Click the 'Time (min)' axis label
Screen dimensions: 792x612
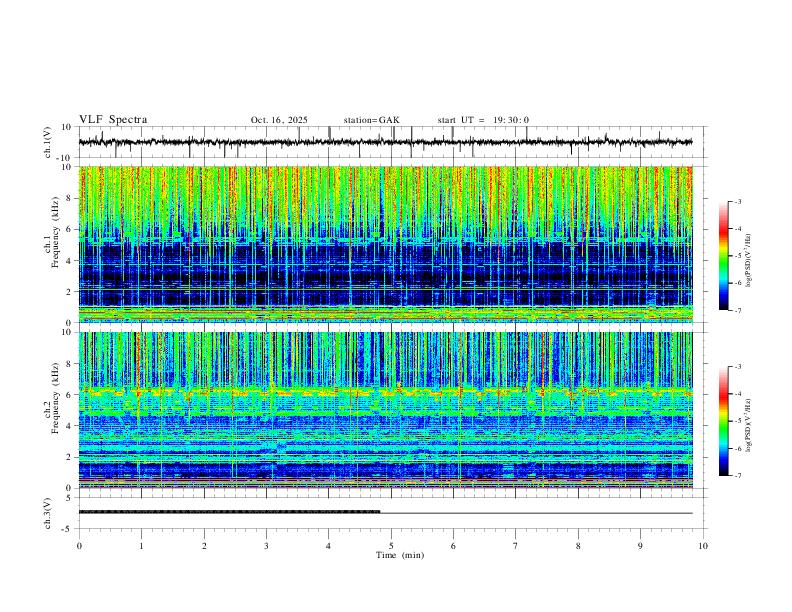(x=400, y=555)
